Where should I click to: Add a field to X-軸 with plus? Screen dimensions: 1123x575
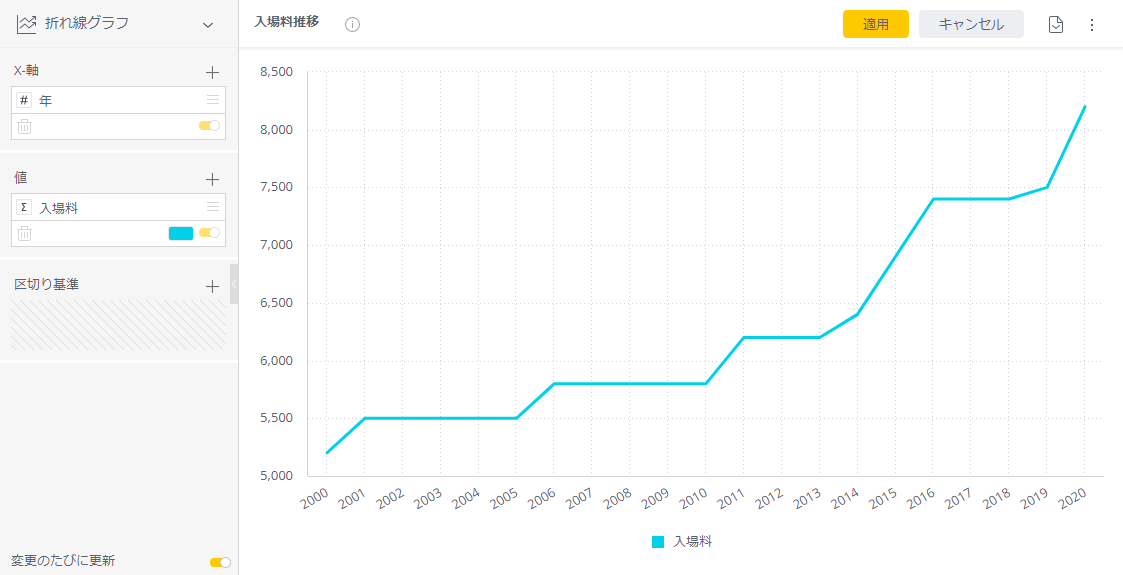tap(212, 72)
